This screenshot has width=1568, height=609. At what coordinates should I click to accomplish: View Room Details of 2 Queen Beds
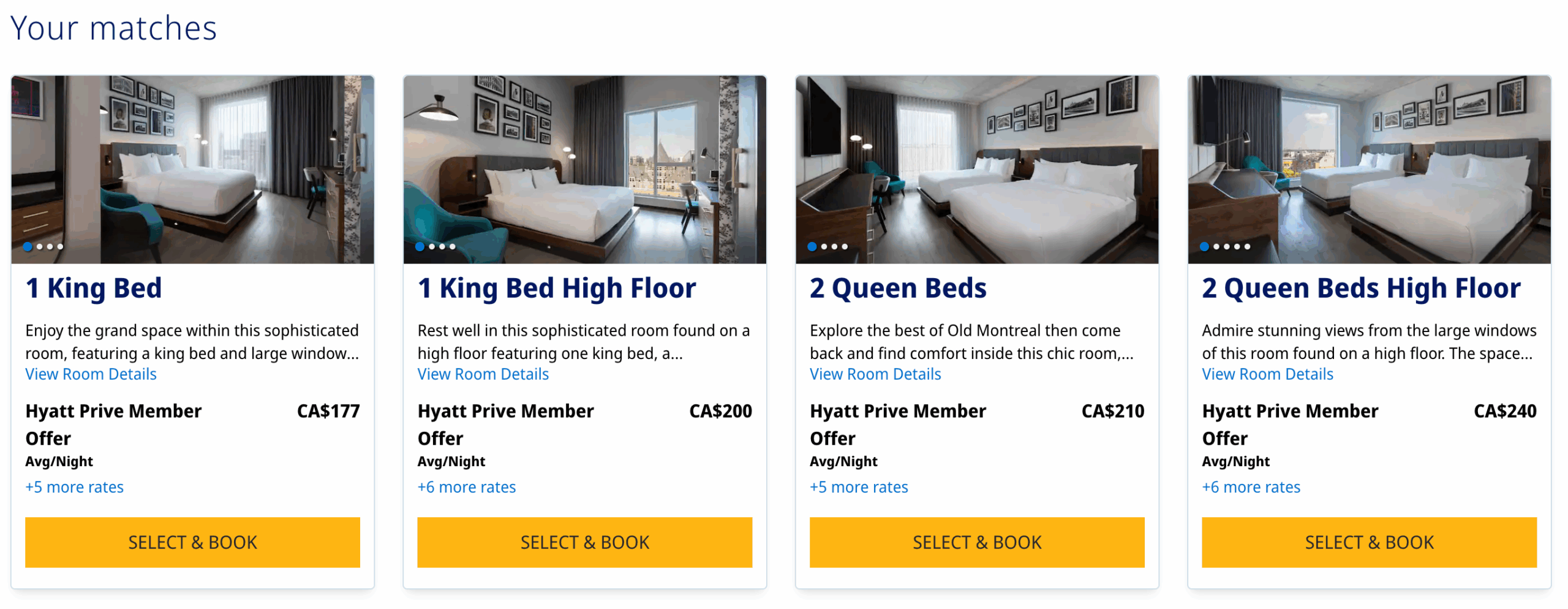pos(875,374)
